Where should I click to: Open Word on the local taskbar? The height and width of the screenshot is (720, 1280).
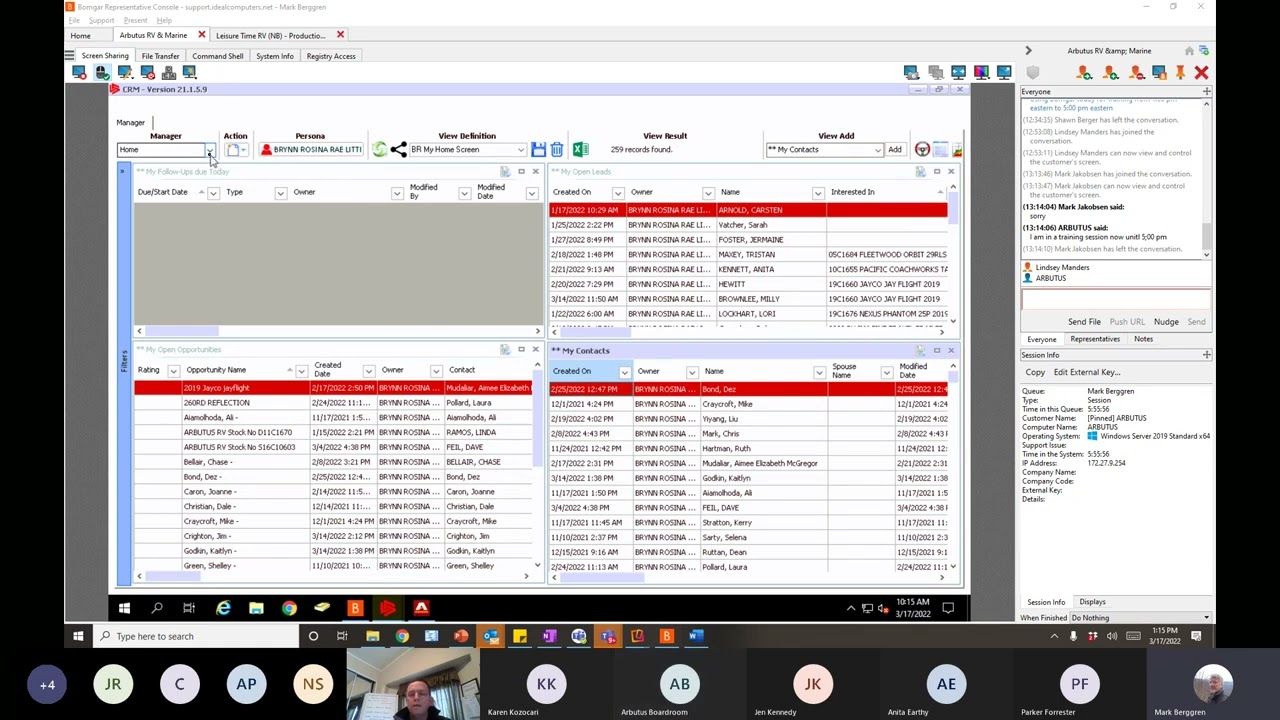click(x=696, y=636)
